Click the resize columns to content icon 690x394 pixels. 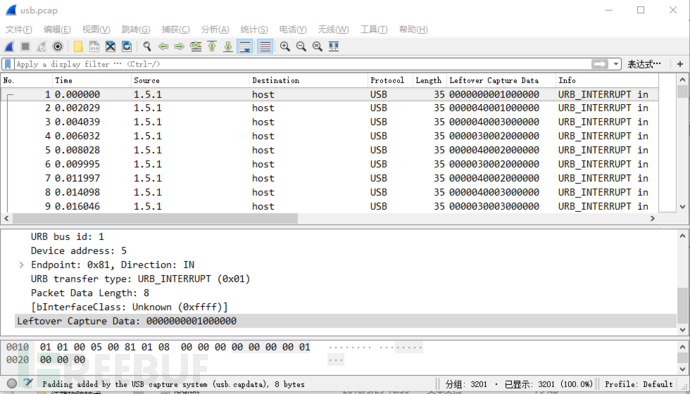click(334, 46)
